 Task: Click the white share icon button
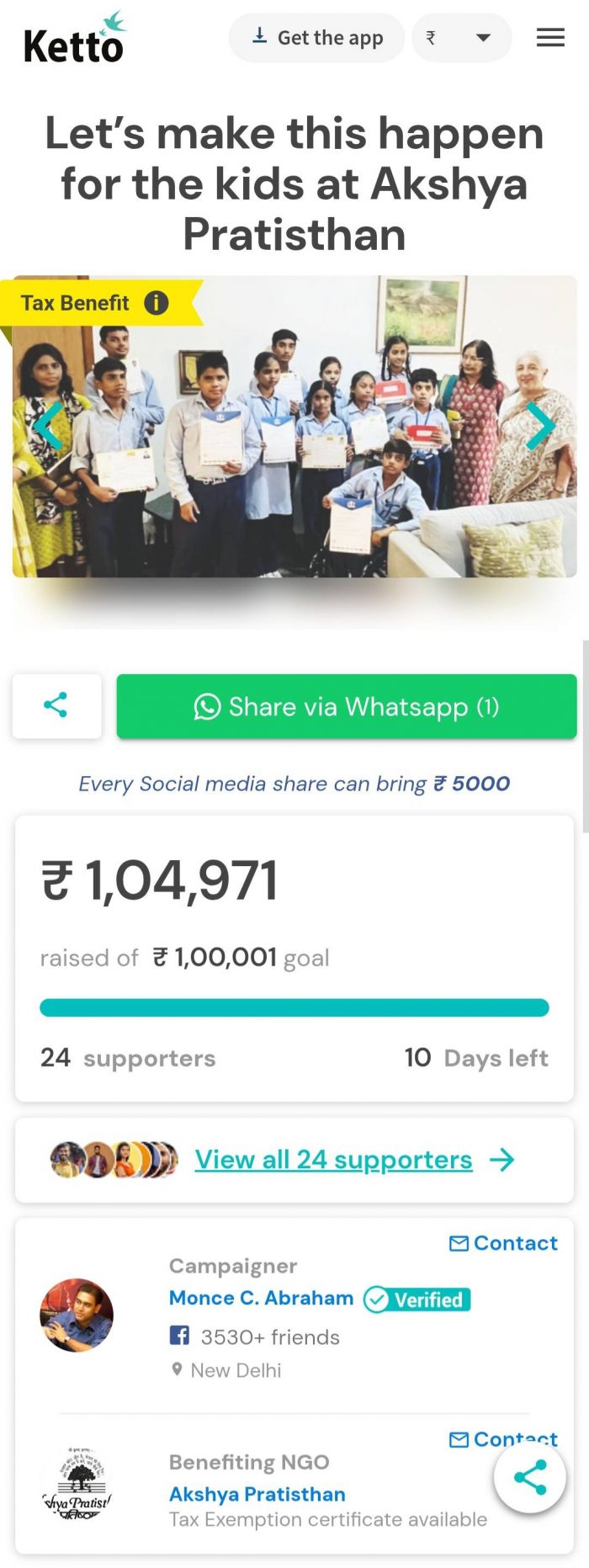click(56, 705)
